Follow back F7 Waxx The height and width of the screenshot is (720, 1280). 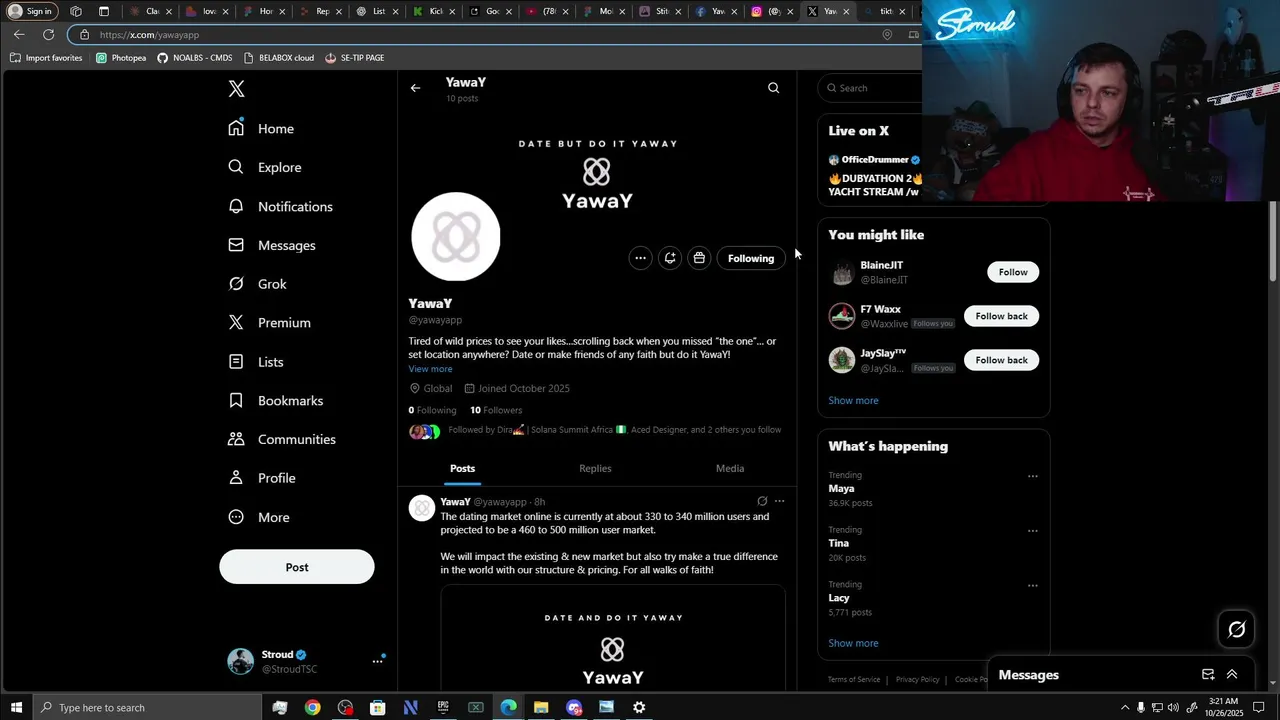[1001, 316]
